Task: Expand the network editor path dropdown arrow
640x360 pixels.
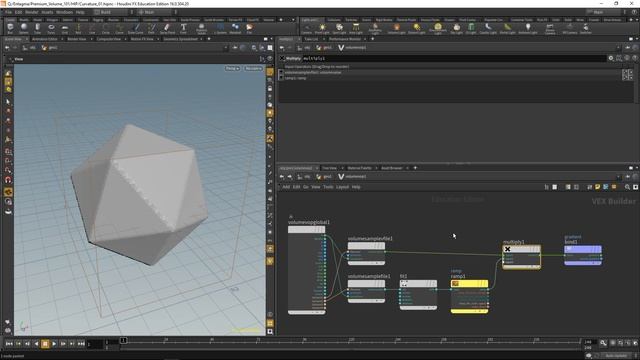Action: [x=618, y=177]
